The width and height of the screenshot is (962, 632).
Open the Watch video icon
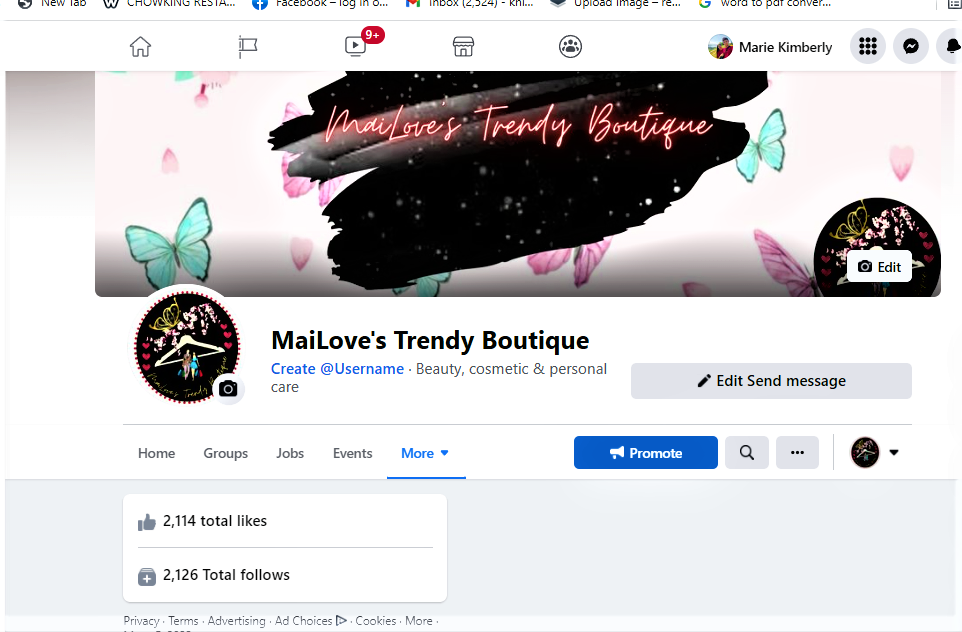tap(355, 47)
